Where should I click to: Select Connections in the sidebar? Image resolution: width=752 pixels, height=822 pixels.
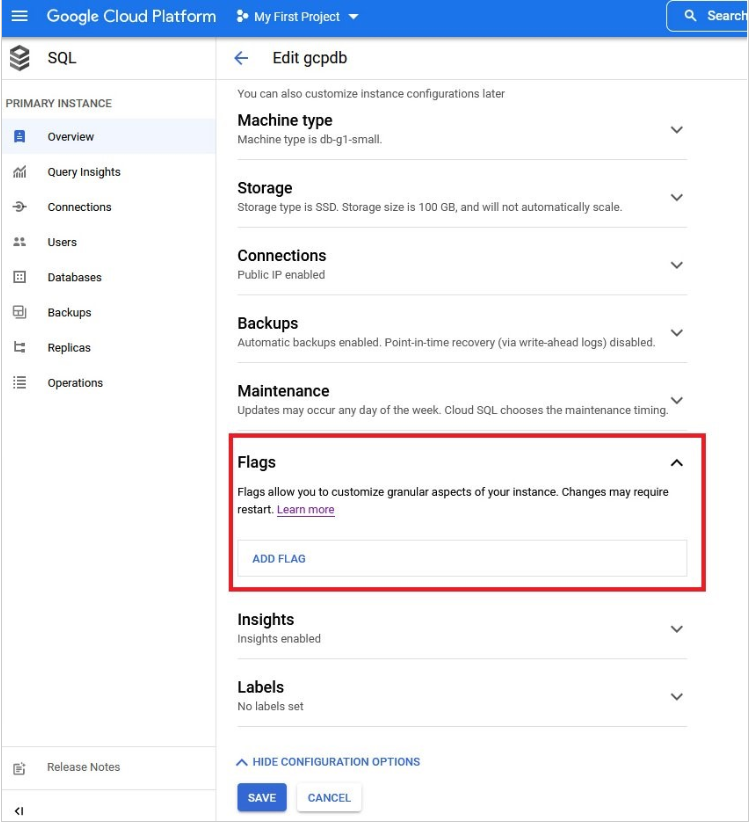click(109, 207)
